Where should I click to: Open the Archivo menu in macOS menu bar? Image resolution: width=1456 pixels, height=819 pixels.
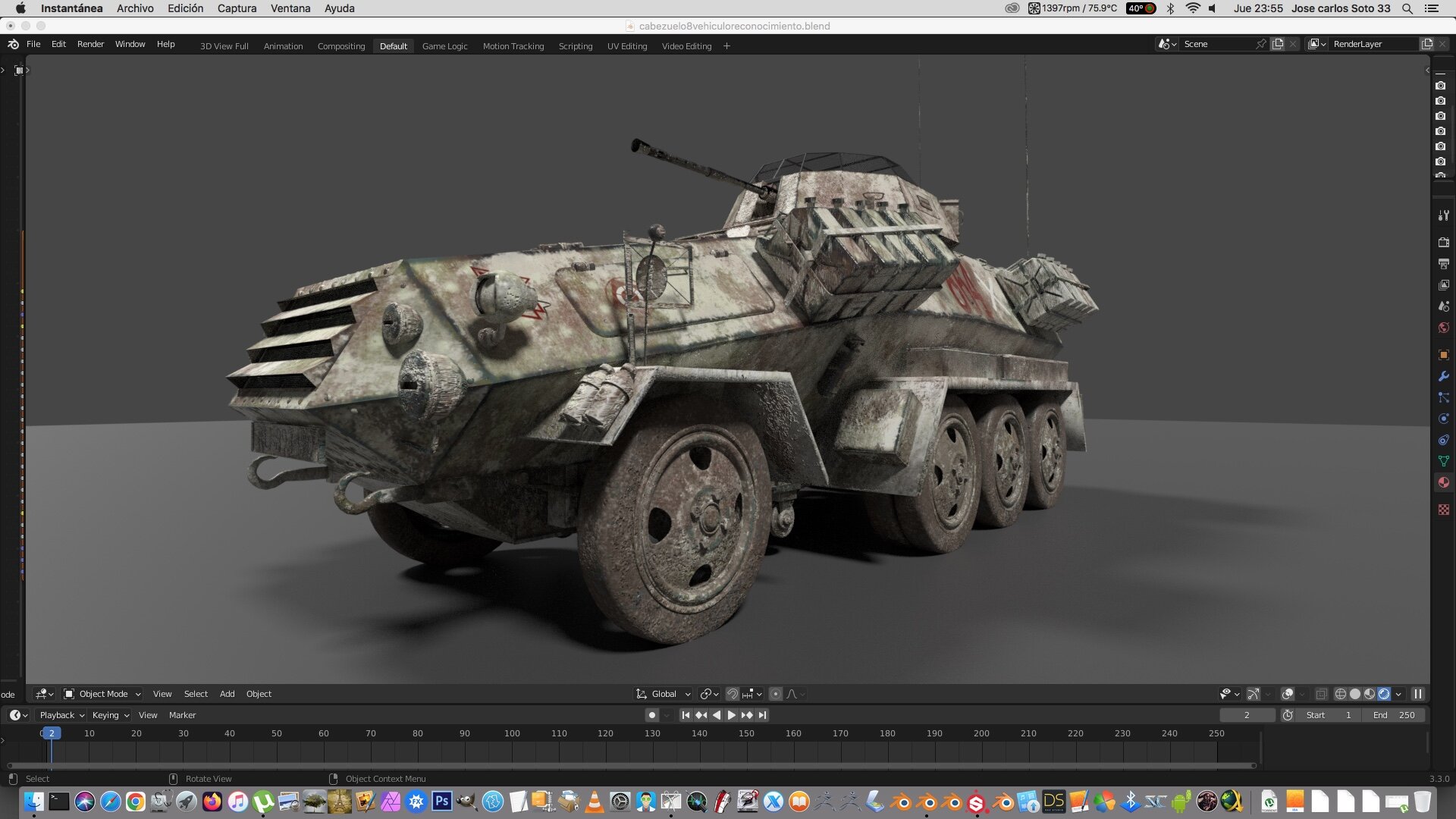pyautogui.click(x=135, y=8)
